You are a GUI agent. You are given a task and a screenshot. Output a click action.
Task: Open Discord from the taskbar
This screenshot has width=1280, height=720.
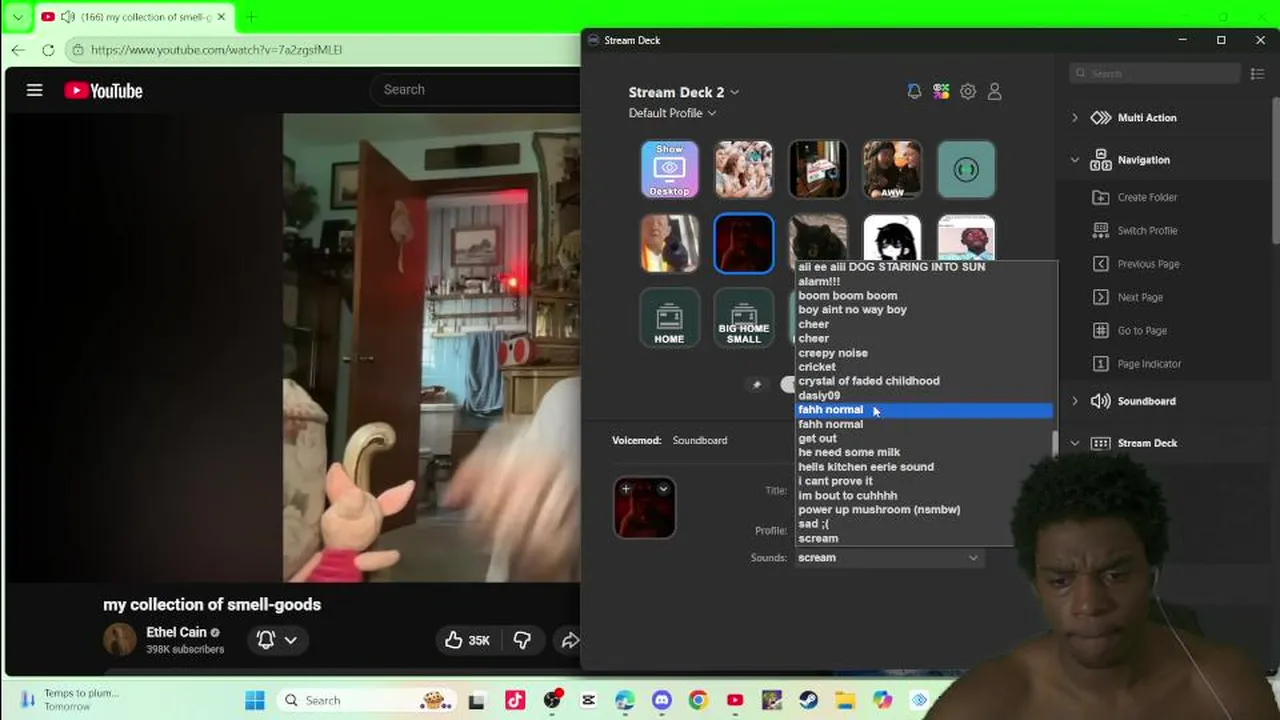point(661,700)
